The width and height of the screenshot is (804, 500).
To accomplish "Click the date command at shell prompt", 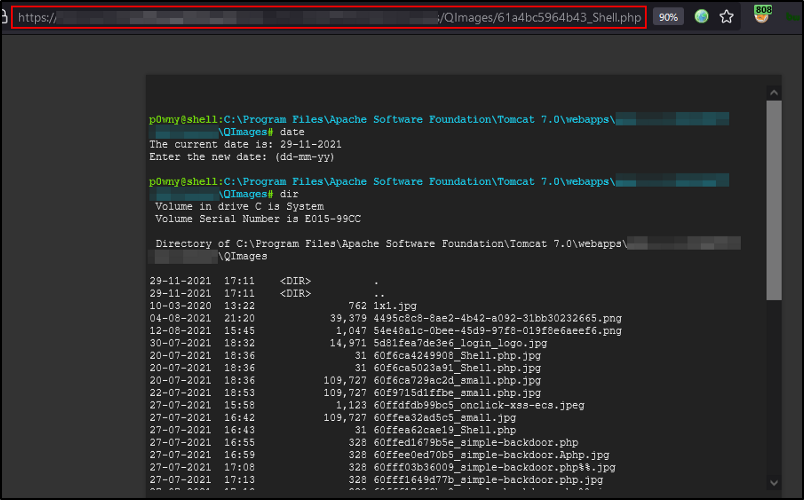I will coord(292,132).
